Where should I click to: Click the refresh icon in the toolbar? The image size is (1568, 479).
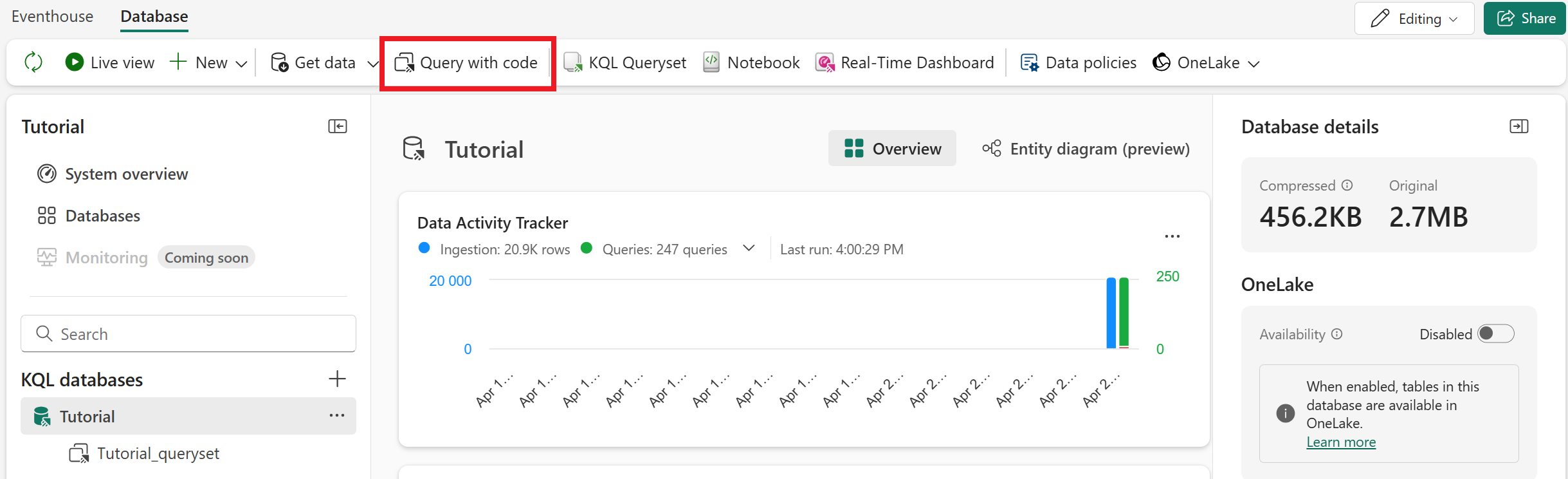tap(33, 62)
